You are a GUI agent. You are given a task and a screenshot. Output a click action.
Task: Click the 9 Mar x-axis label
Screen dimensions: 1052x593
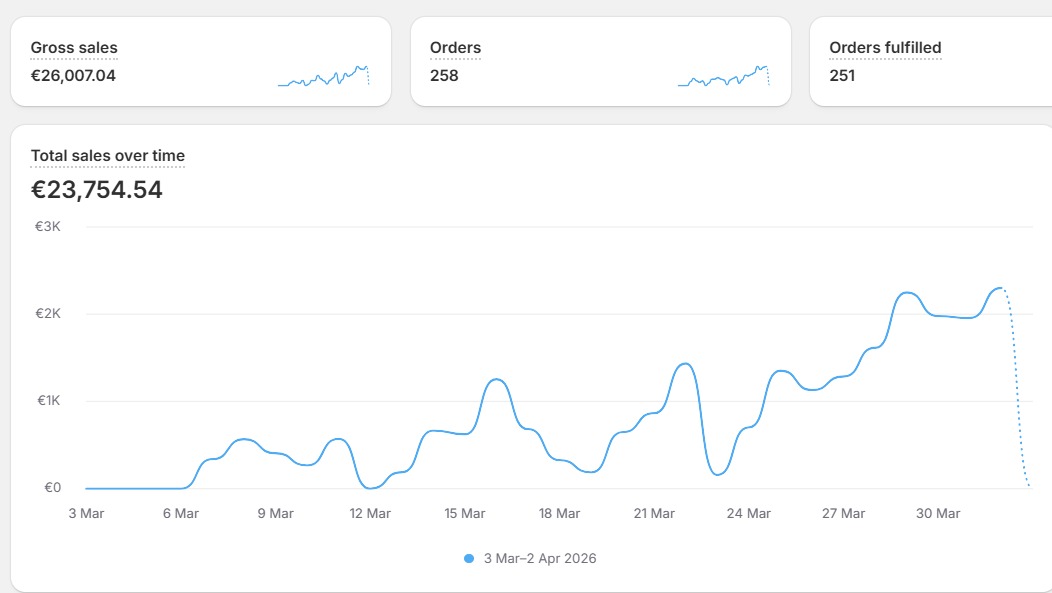(x=275, y=513)
